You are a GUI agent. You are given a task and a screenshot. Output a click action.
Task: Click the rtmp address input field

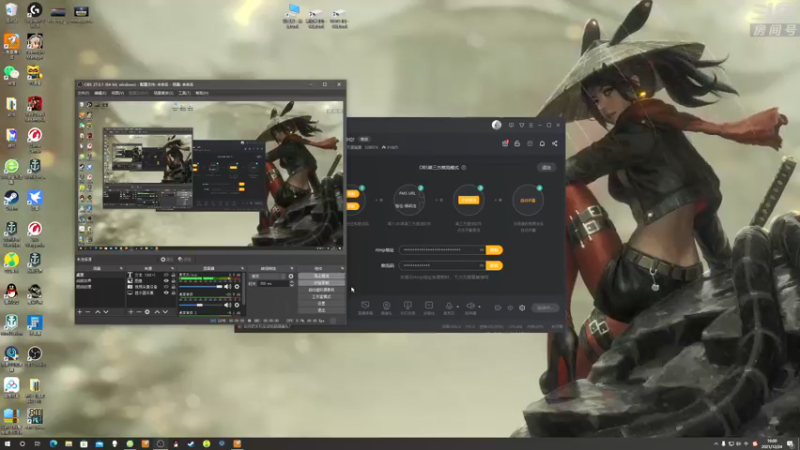[442, 250]
